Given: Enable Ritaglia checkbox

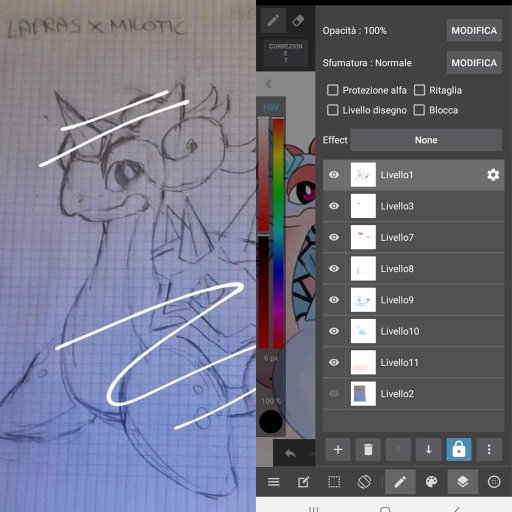Looking at the screenshot, I should click(419, 90).
